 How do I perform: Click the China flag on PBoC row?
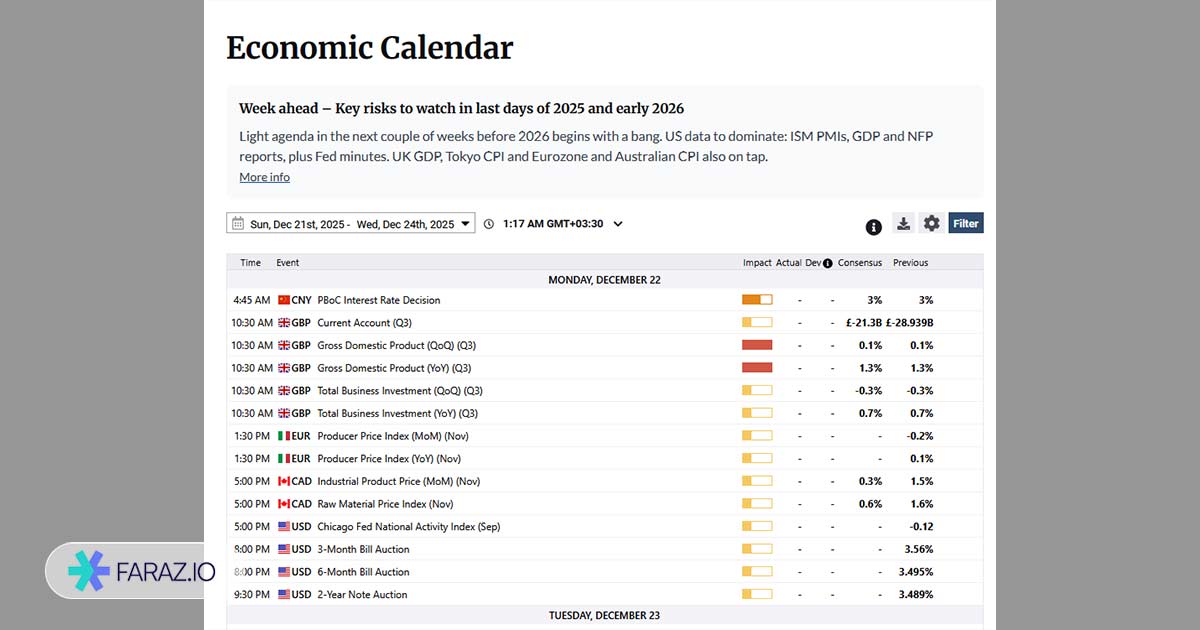284,300
